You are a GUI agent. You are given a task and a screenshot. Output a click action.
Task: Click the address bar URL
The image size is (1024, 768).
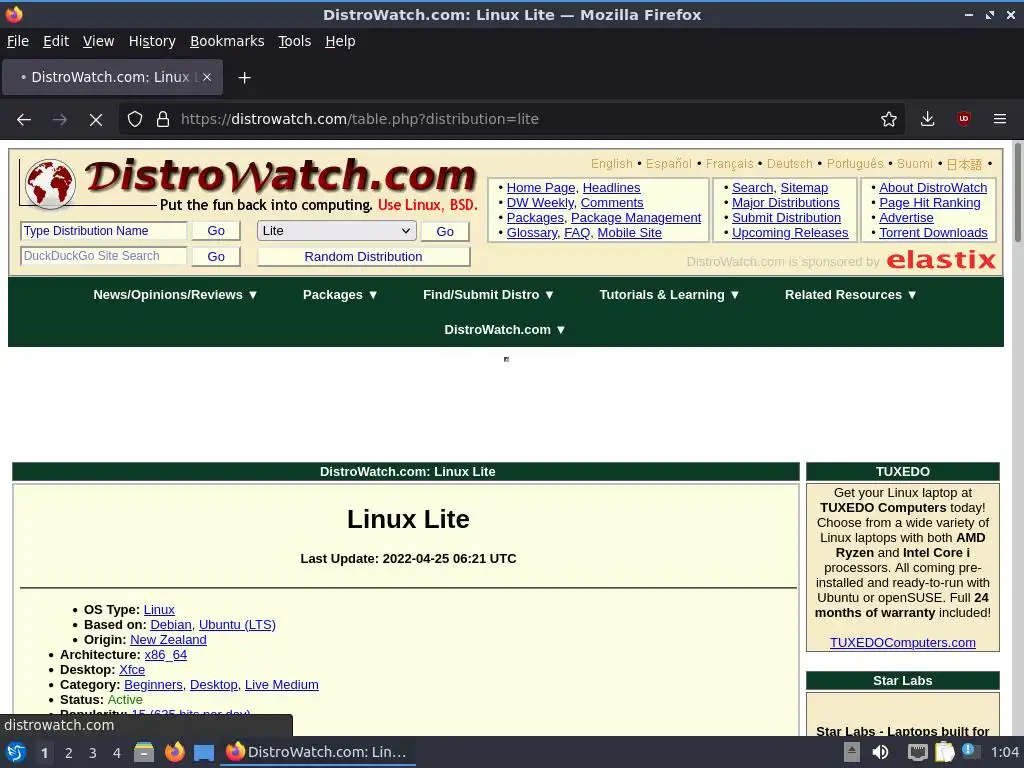coord(360,120)
